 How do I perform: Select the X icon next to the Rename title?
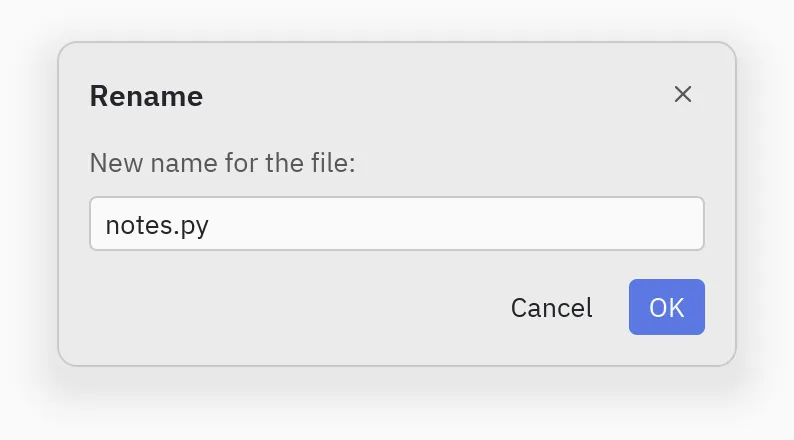tap(683, 94)
